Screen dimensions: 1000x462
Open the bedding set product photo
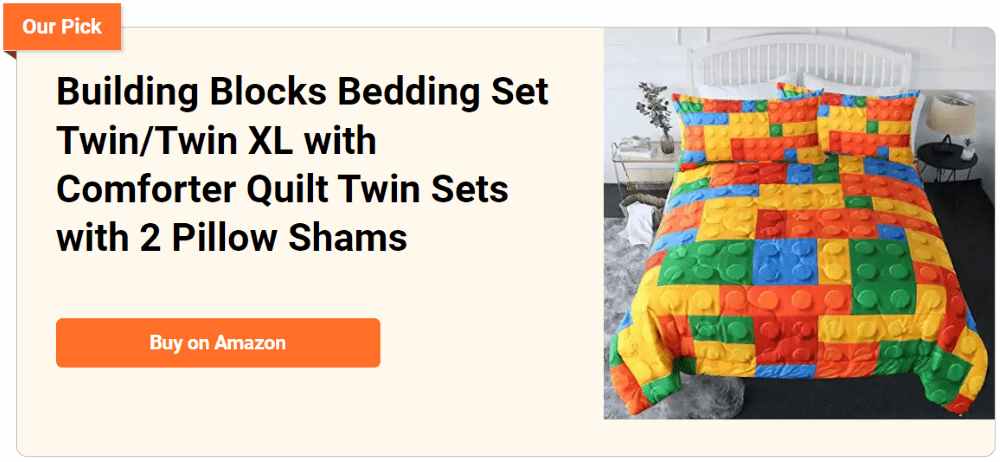tap(799, 223)
